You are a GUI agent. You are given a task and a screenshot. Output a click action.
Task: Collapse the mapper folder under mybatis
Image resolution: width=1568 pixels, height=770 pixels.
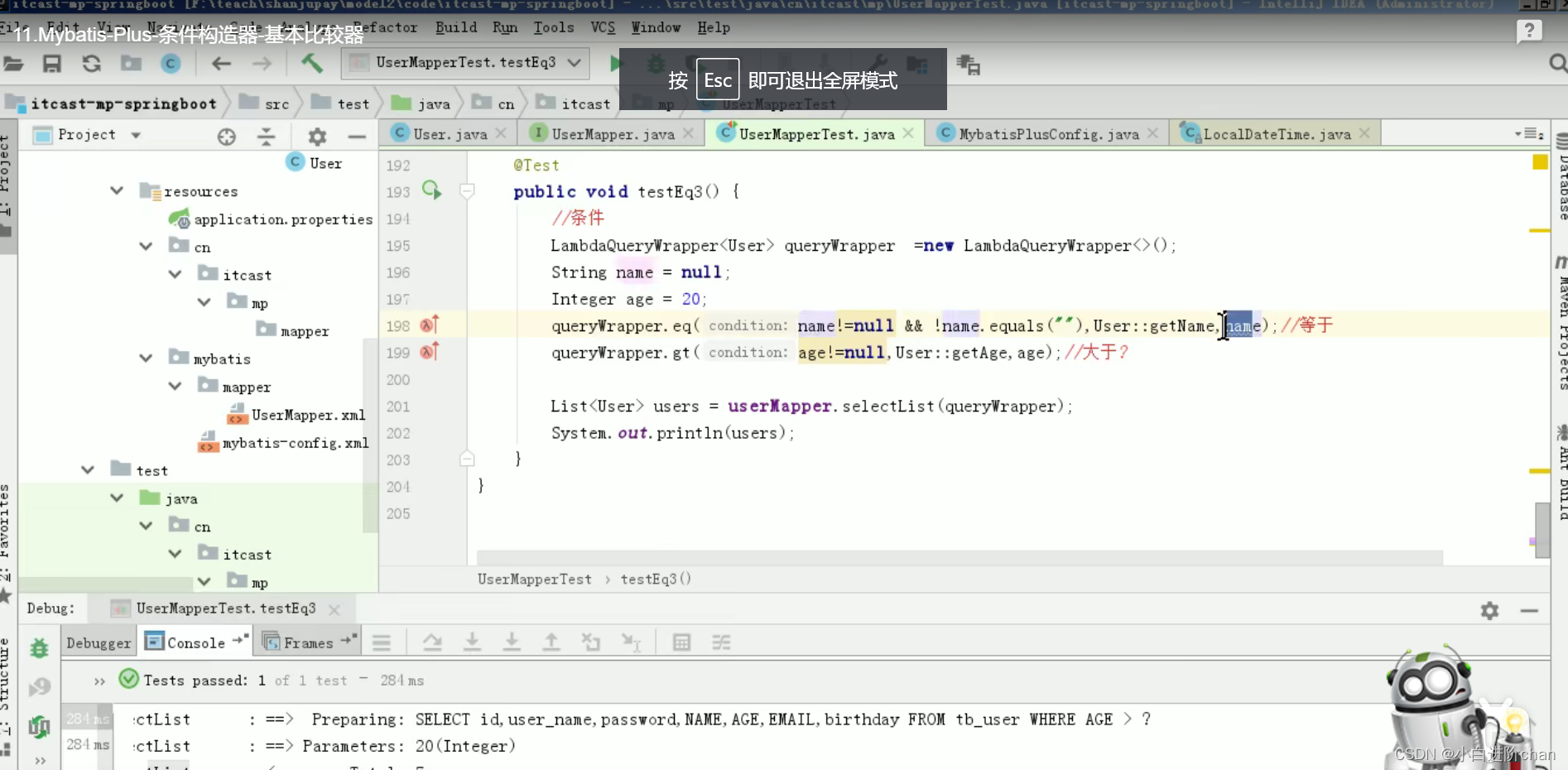175,387
